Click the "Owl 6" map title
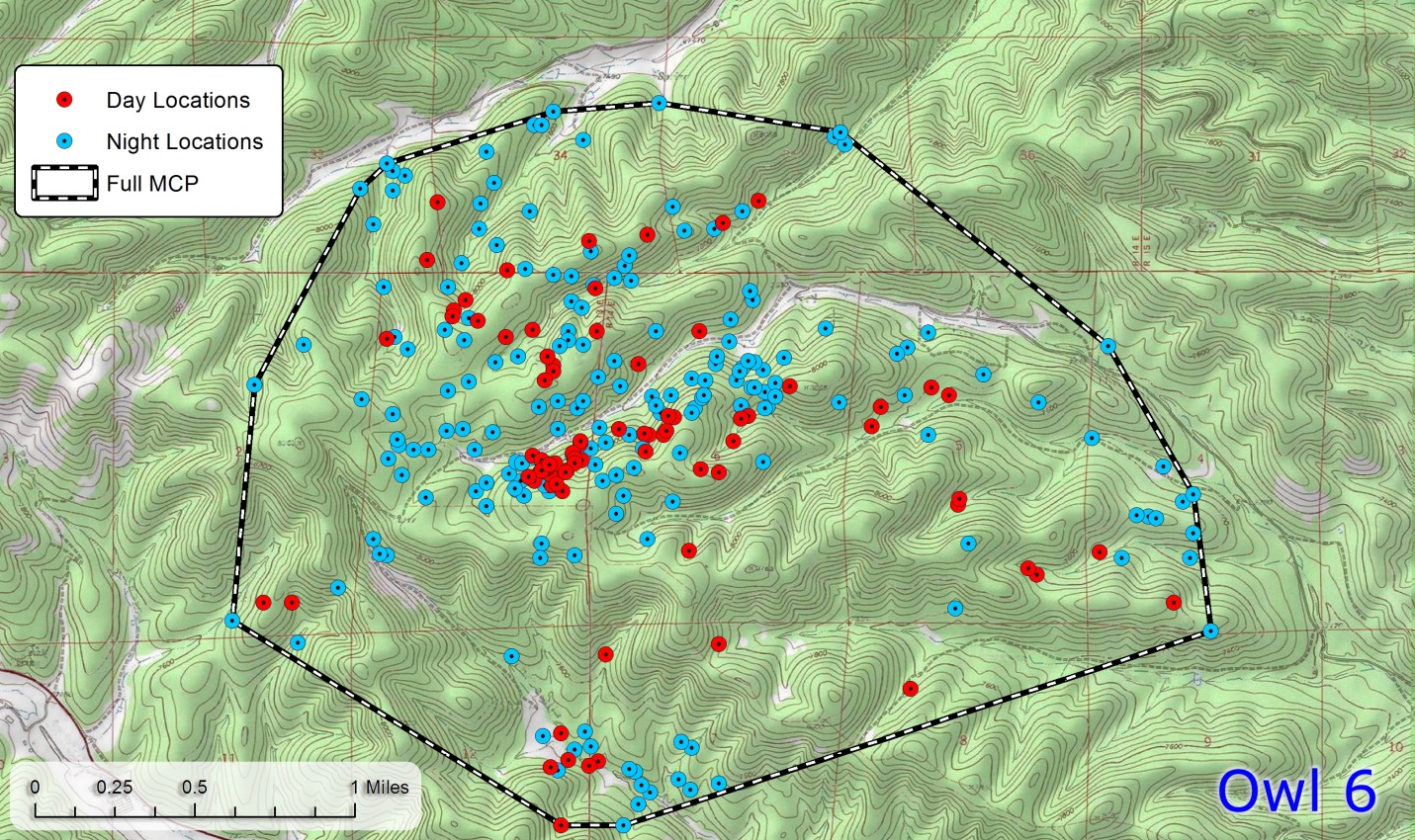The width and height of the screenshot is (1415, 840). pos(1296,791)
